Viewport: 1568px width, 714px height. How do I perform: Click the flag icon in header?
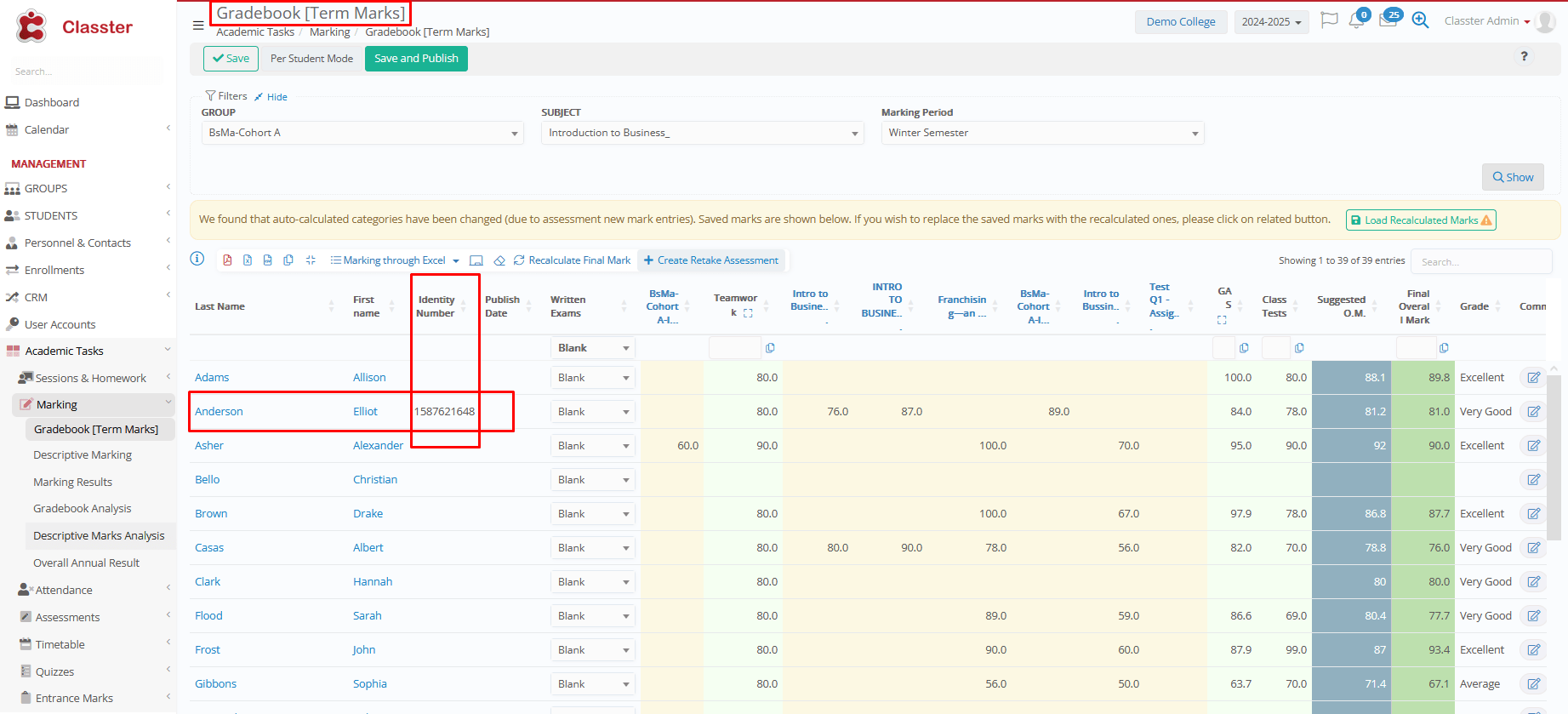point(1329,20)
